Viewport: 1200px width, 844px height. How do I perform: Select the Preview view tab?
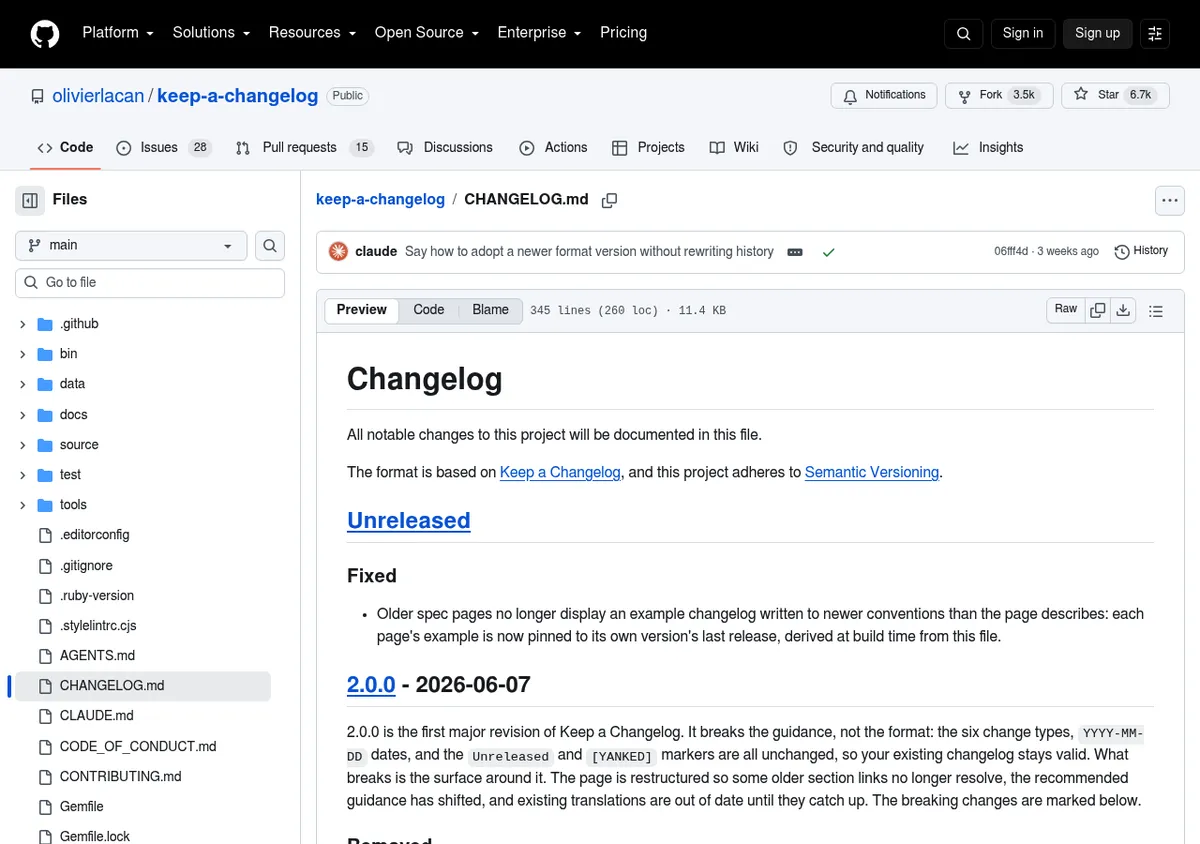click(362, 310)
